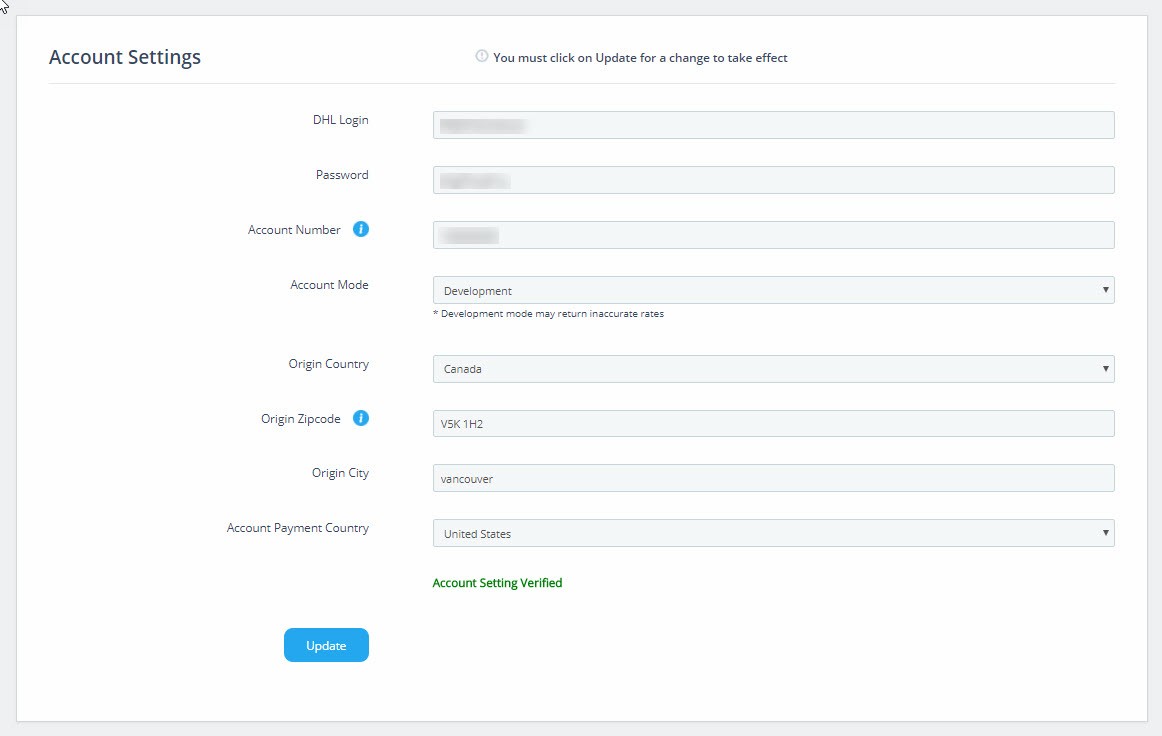Screen dimensions: 1162x736
Task: Click the notice icon beside the Update reminder
Action: point(482,56)
